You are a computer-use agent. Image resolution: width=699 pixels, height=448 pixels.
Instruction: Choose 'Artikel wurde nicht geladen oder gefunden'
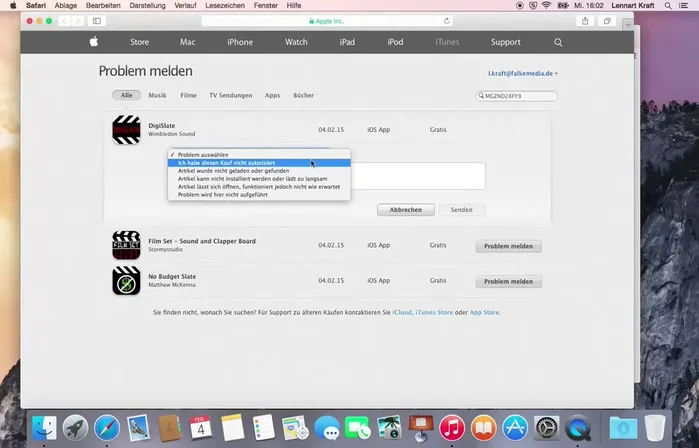click(233, 171)
